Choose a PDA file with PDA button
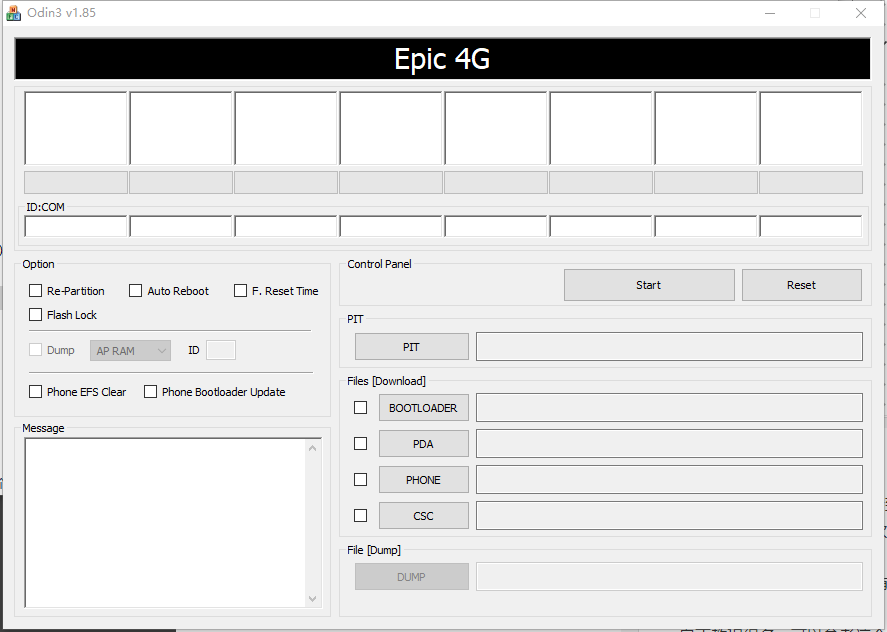Viewport: 887px width, 632px height. (423, 444)
